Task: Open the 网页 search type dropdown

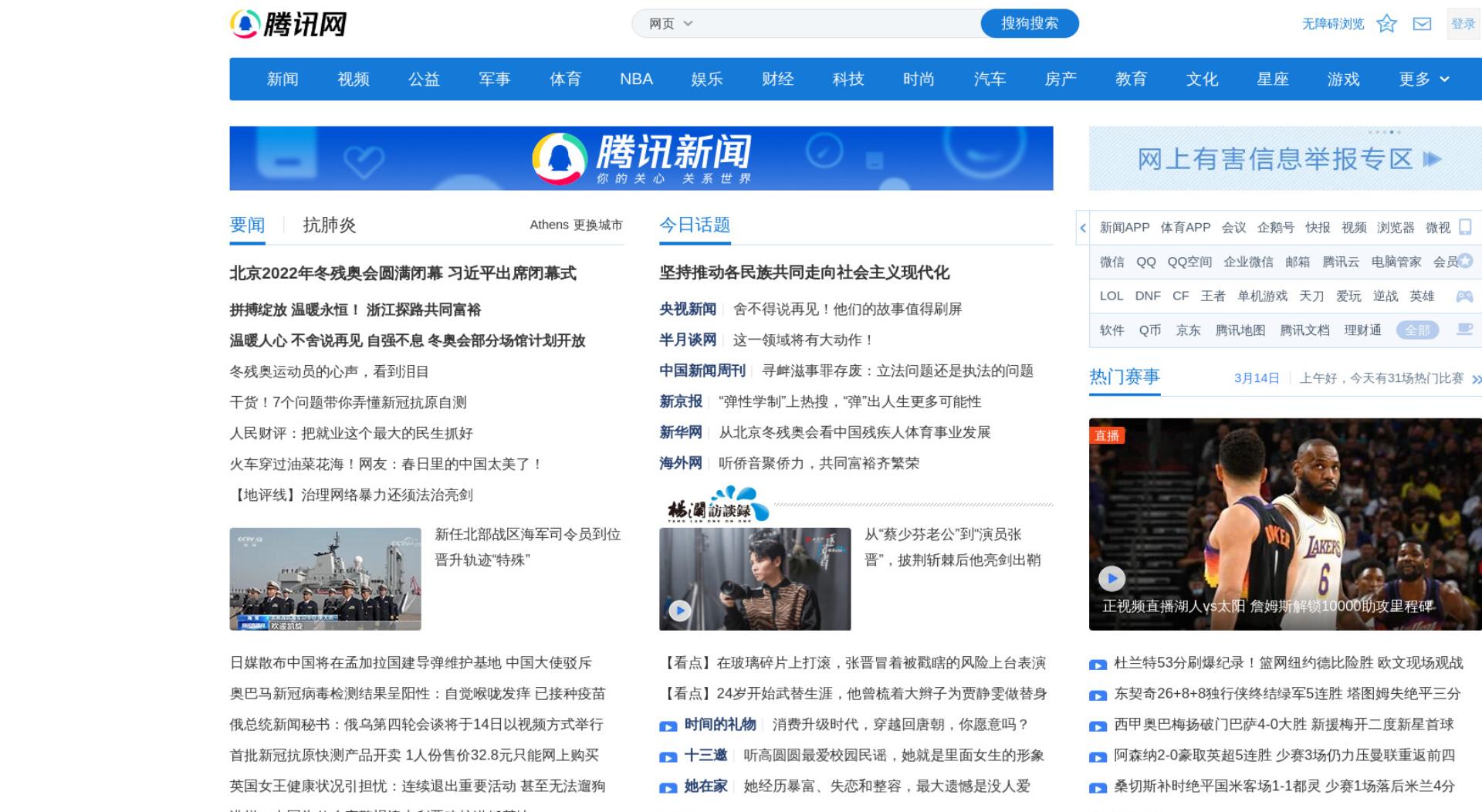Action: pyautogui.click(x=670, y=24)
